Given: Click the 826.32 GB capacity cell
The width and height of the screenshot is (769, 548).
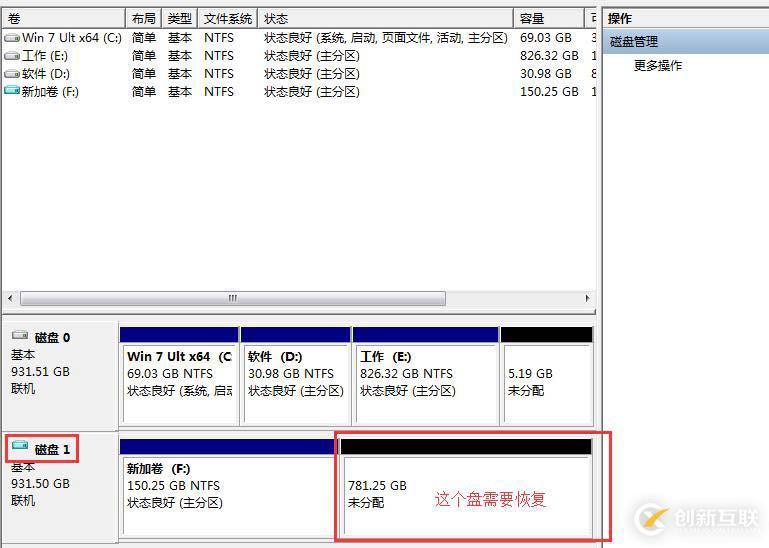Looking at the screenshot, I should click(x=549, y=56).
